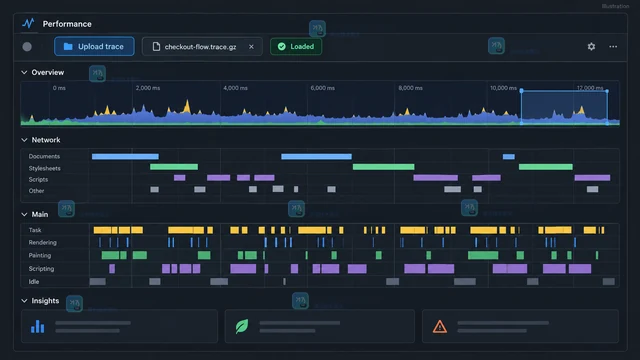Open the settings gear

click(591, 47)
